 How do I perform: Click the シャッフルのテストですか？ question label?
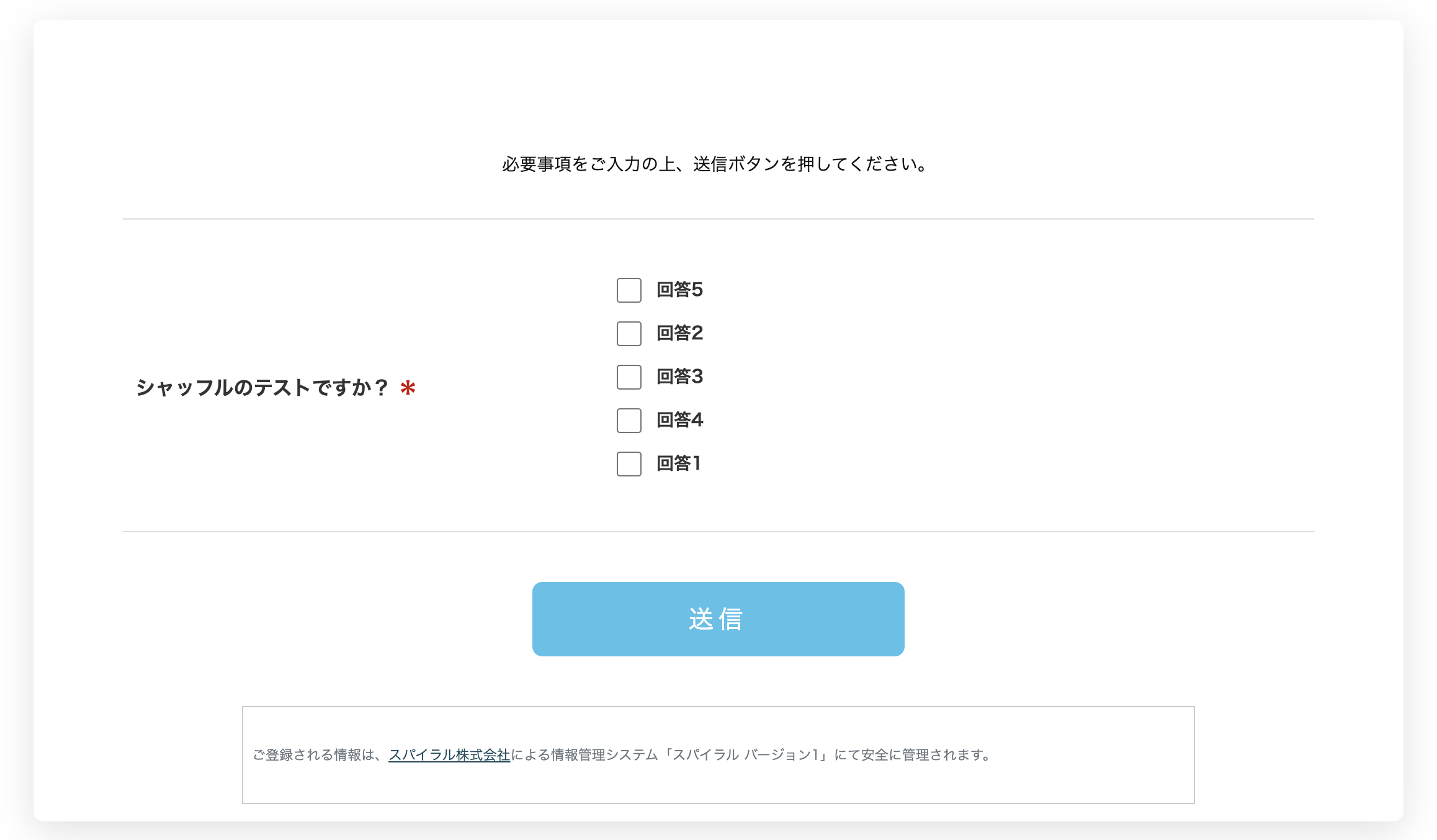click(x=262, y=388)
